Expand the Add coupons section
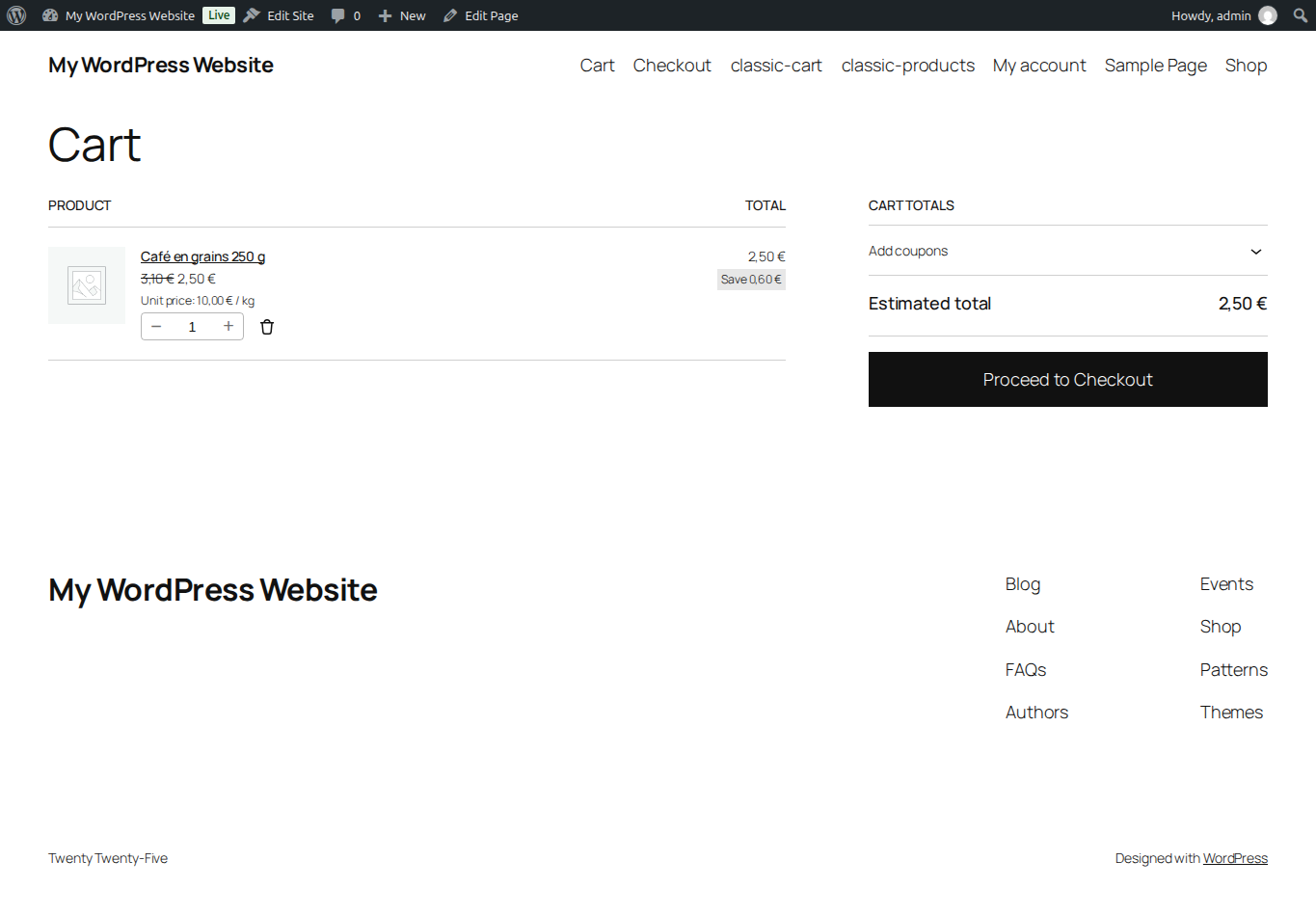Image resolution: width=1316 pixels, height=915 pixels. click(x=1067, y=251)
